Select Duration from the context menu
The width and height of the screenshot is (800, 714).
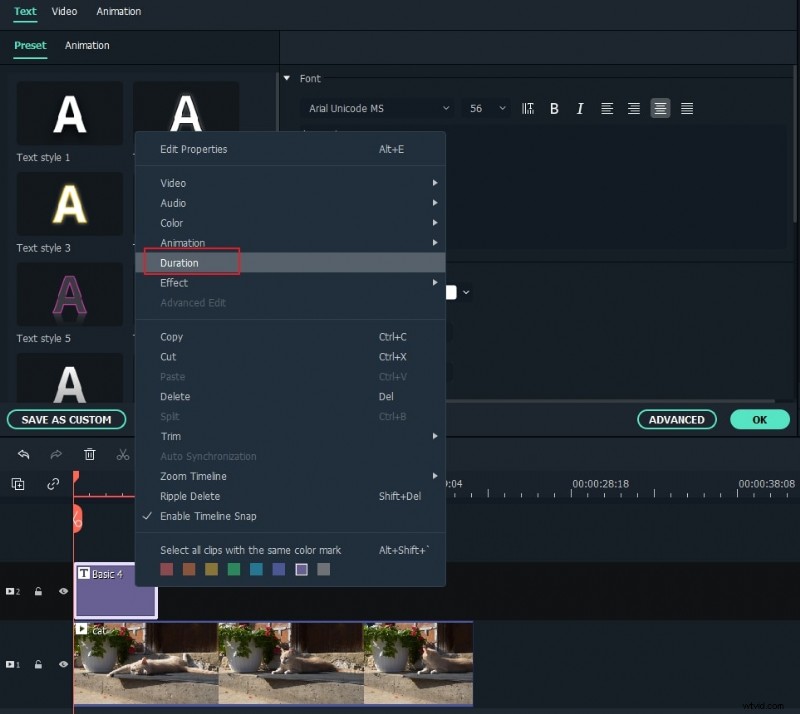[190, 262]
